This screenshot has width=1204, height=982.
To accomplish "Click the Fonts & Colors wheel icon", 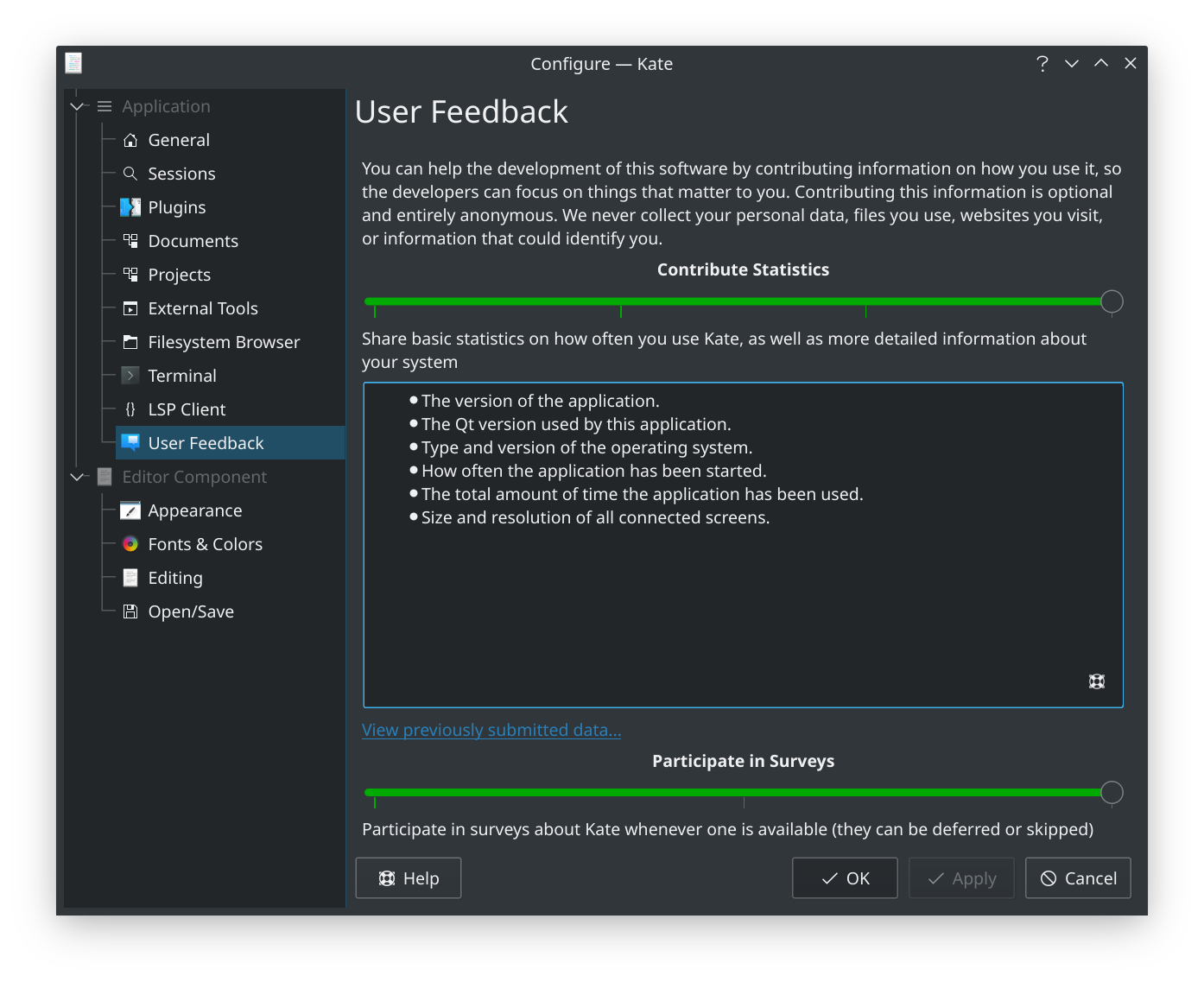I will click(x=130, y=544).
